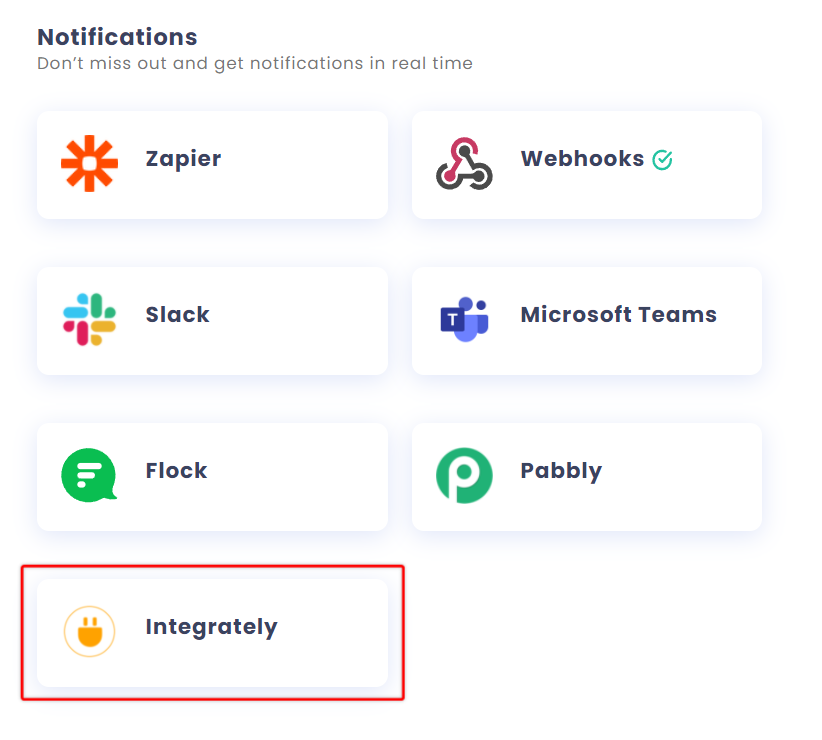This screenshot has height=740, width=822.
Task: Click the 'Don't miss out' subtitle text
Action: [x=255, y=63]
